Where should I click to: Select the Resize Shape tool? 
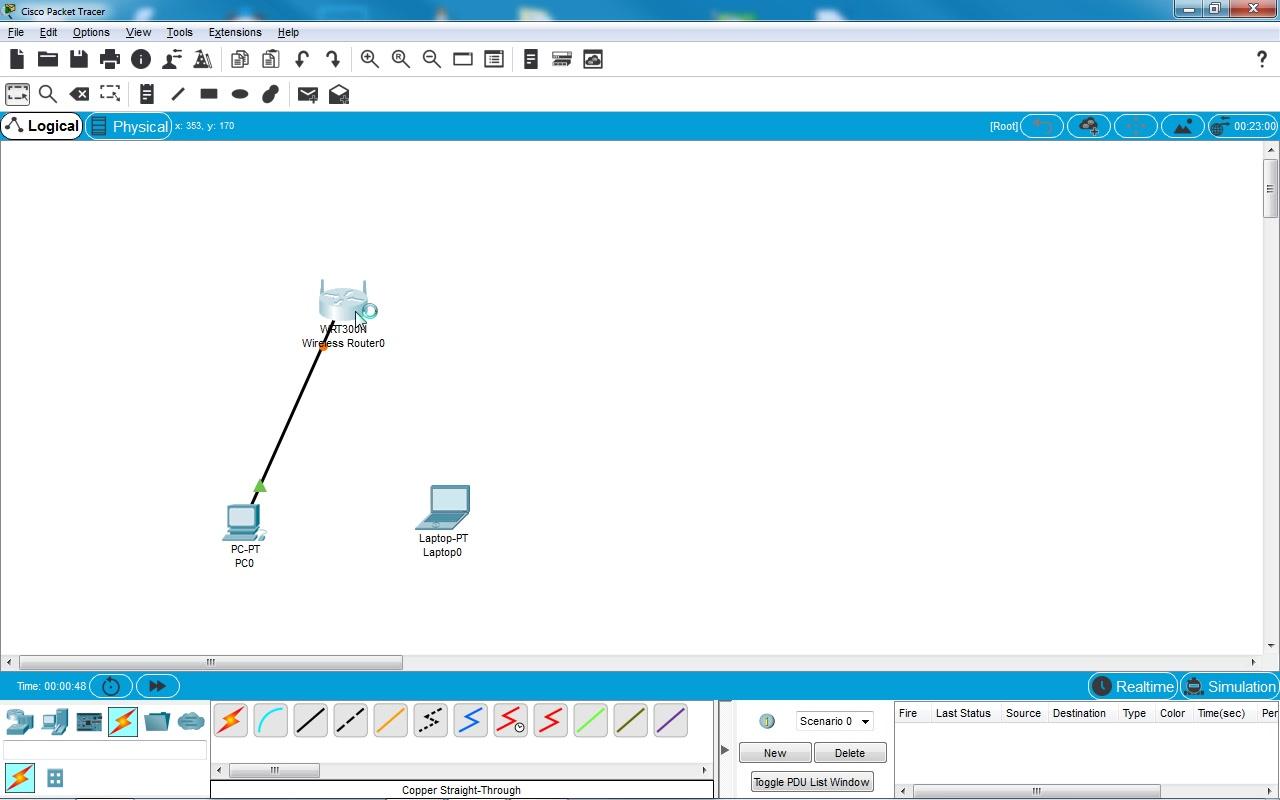[109, 94]
